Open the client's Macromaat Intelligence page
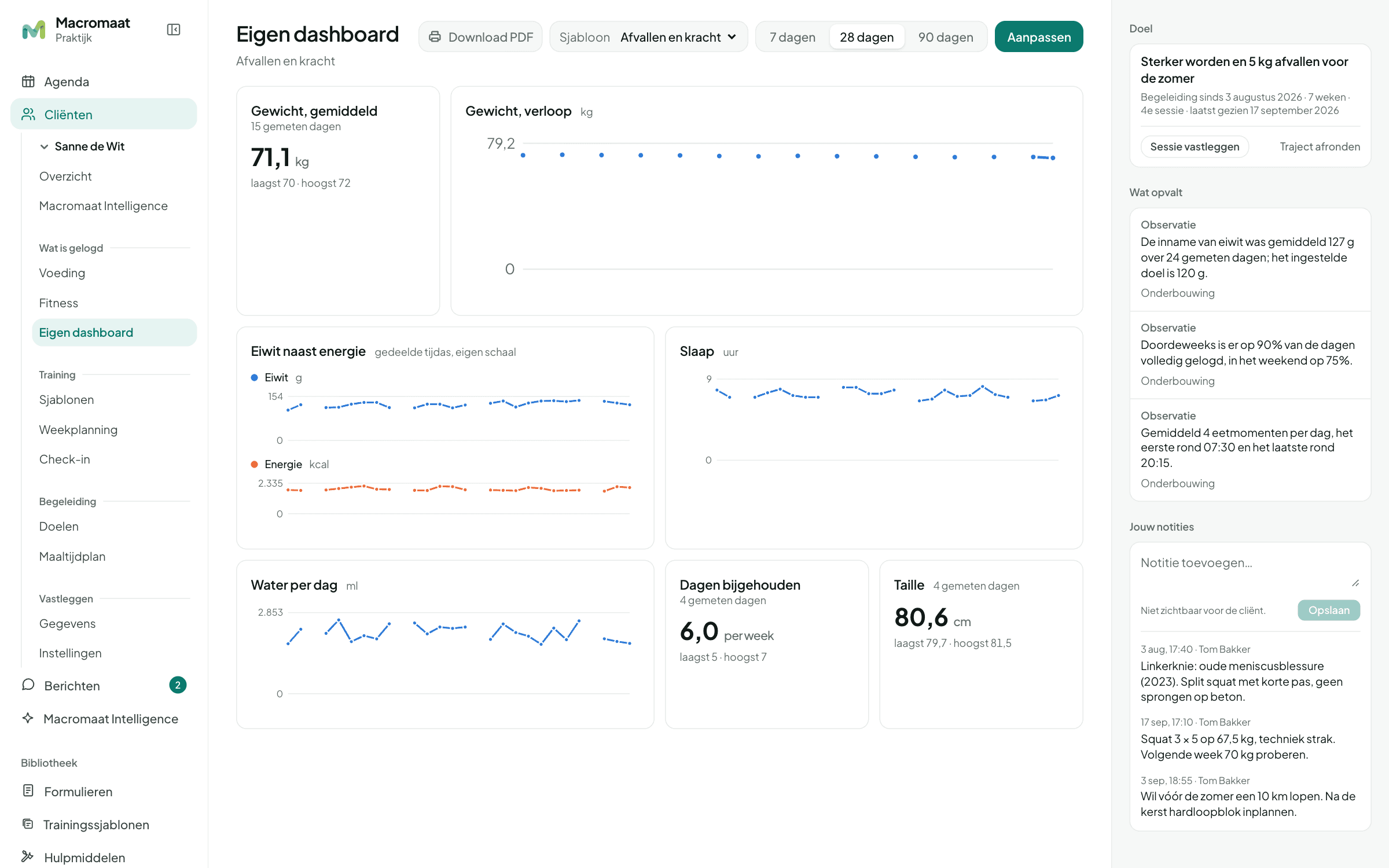This screenshot has height=868, width=1389. click(x=115, y=206)
